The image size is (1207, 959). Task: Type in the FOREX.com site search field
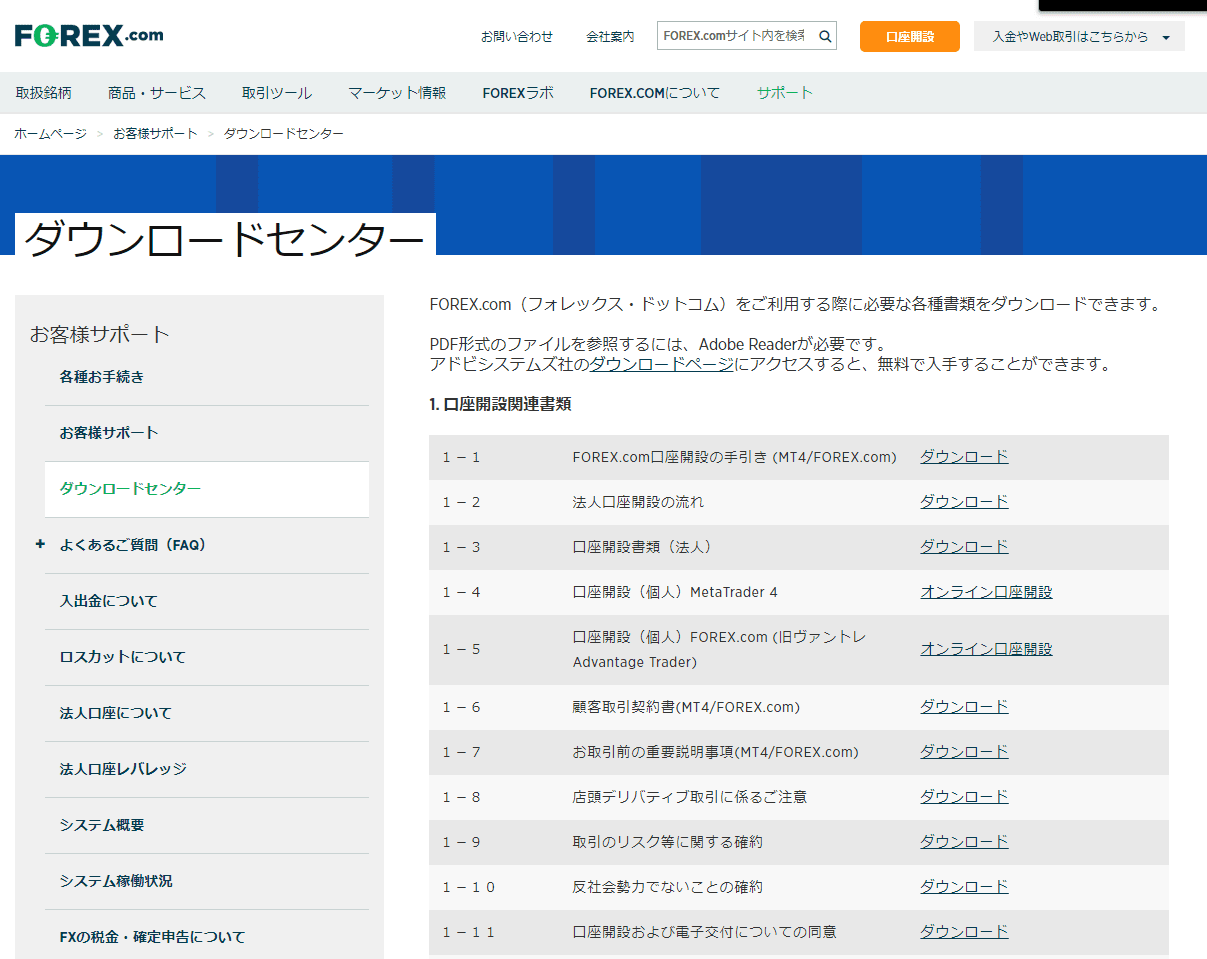pos(735,37)
